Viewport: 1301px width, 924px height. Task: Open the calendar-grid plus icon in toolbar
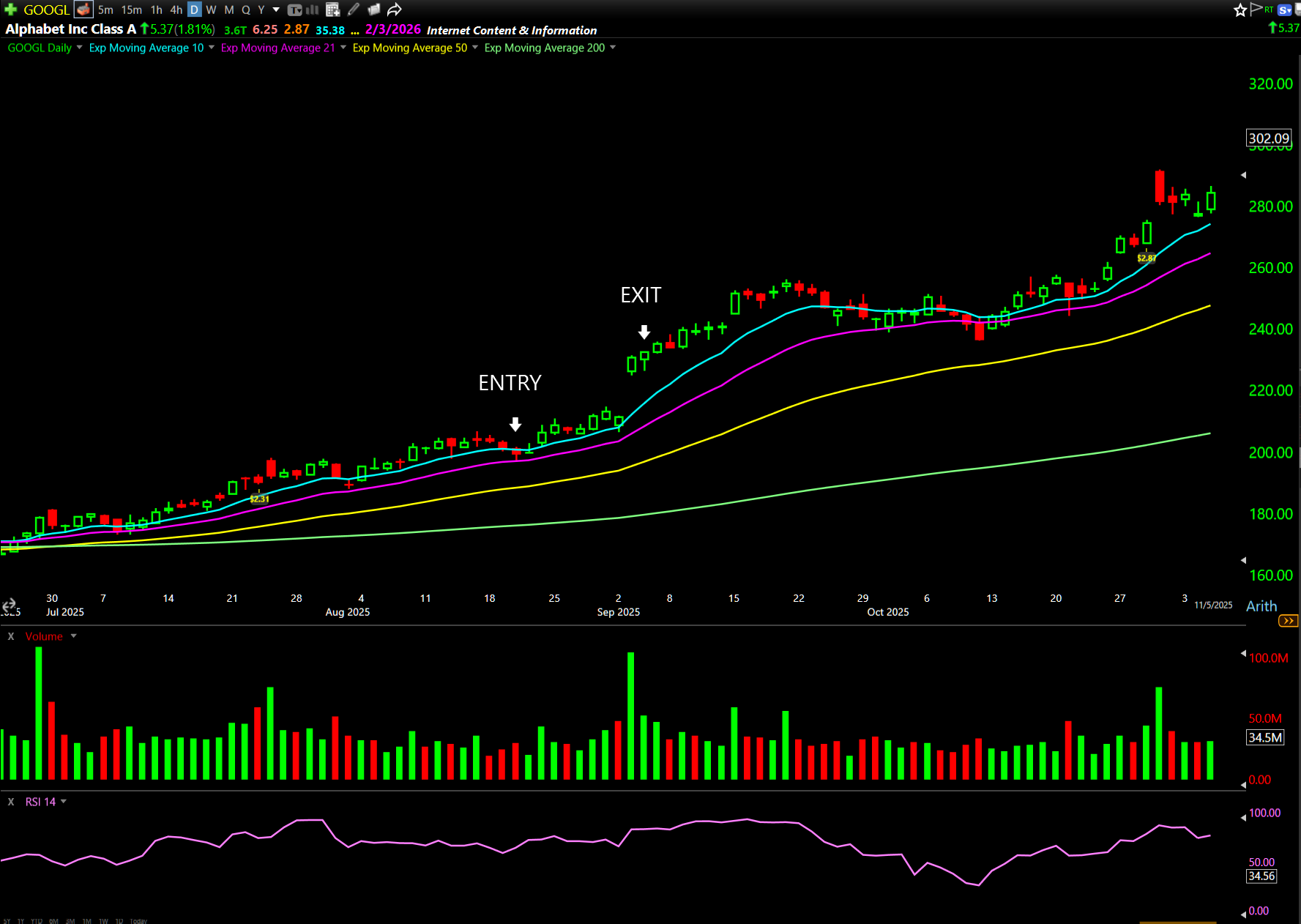click(x=333, y=10)
